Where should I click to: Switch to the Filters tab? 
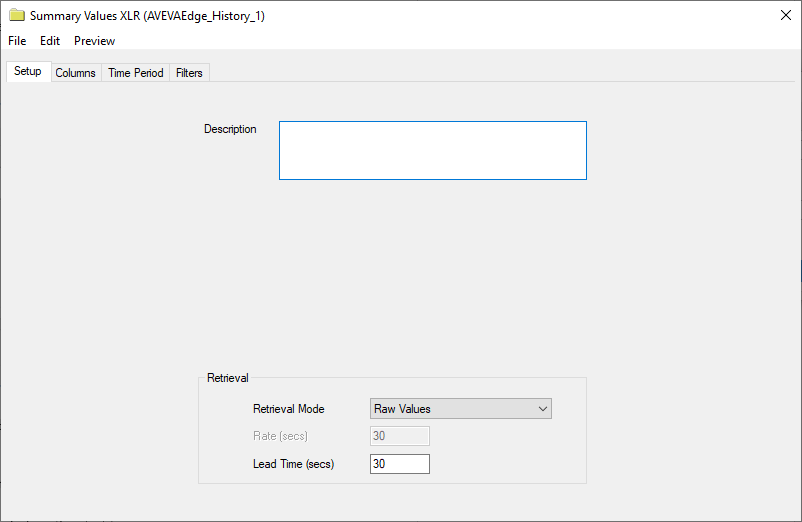pyautogui.click(x=189, y=73)
